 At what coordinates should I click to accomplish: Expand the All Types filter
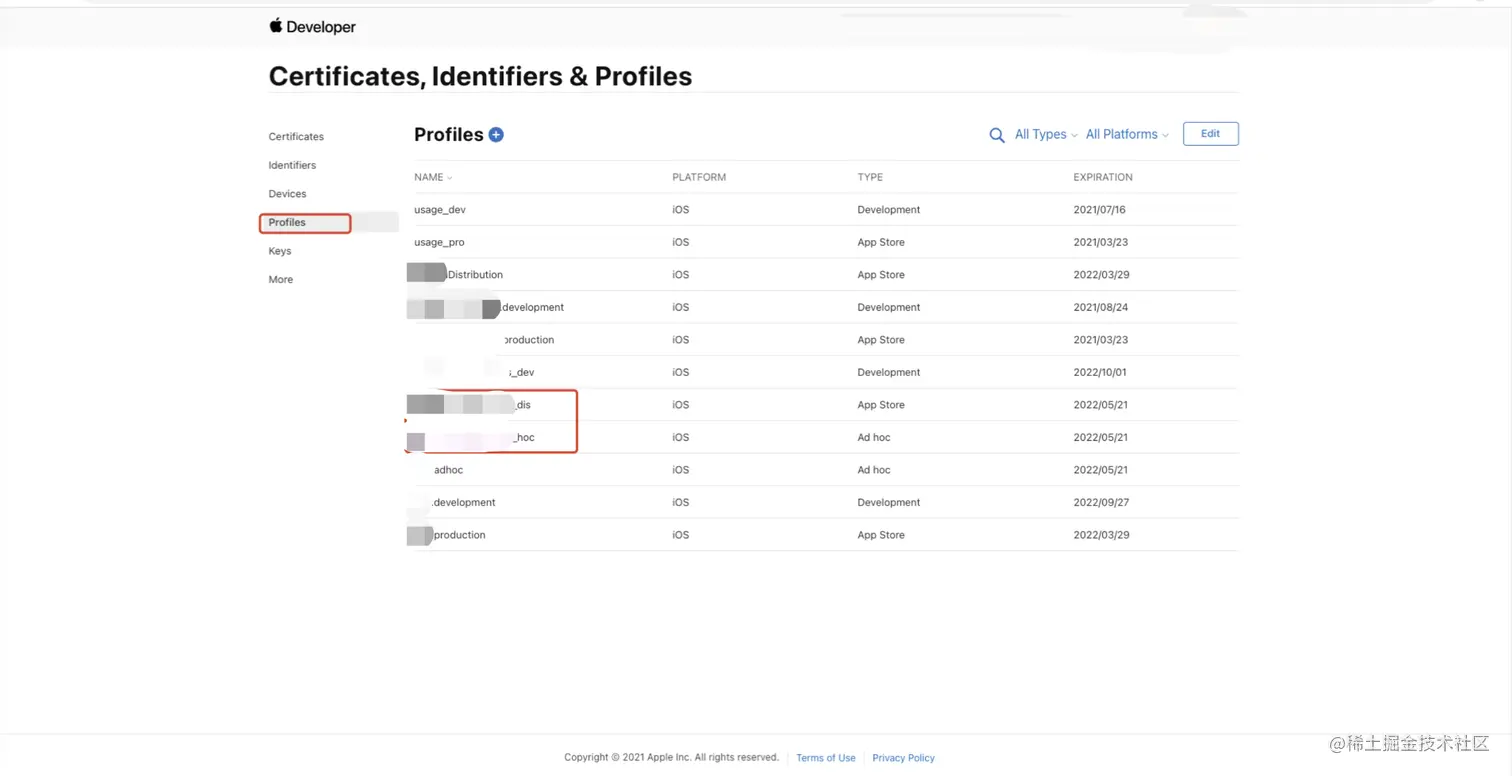[x=1046, y=134]
